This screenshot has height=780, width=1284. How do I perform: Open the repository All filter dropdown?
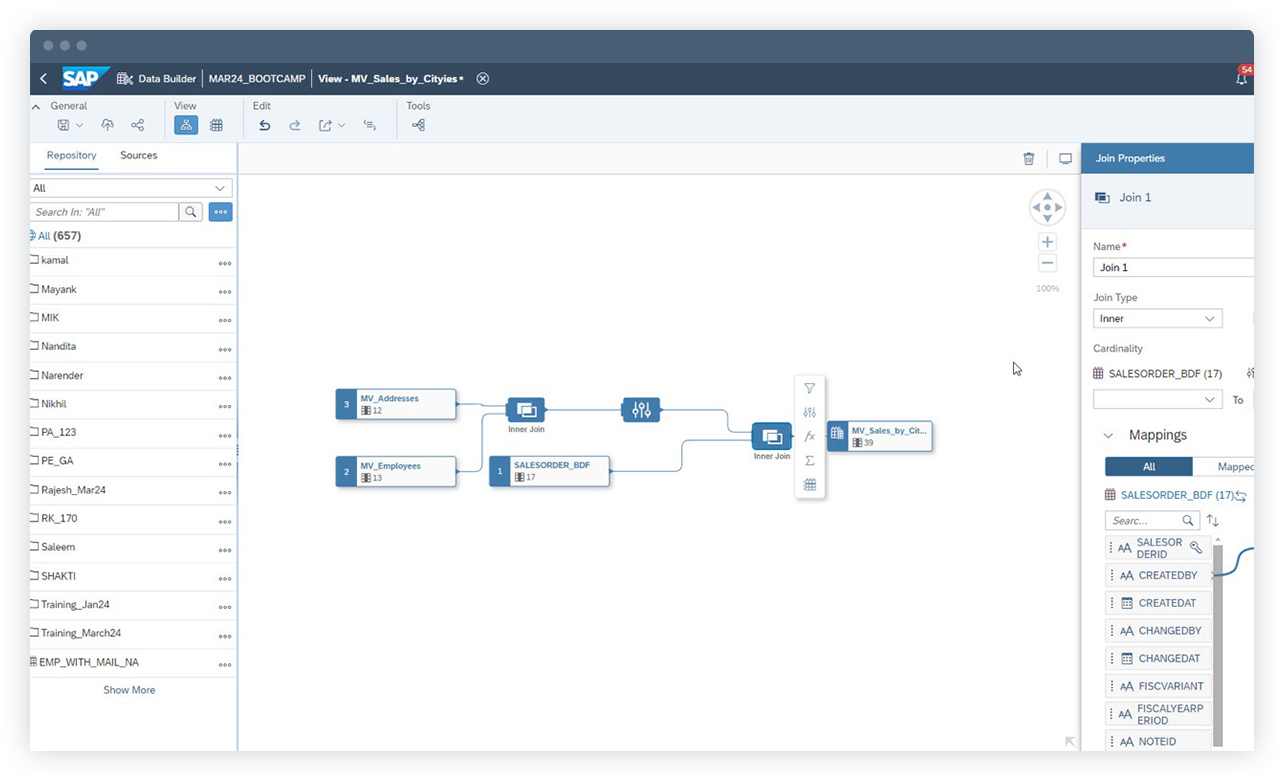pyautogui.click(x=130, y=188)
